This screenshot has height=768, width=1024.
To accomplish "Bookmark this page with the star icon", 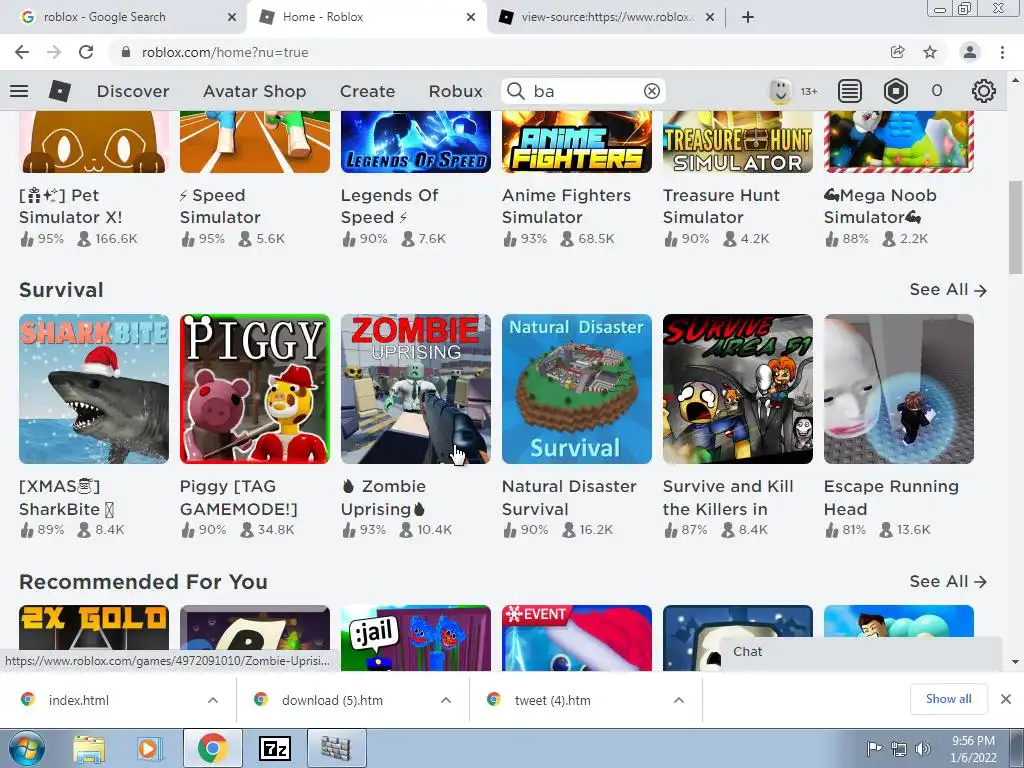I will point(930,52).
